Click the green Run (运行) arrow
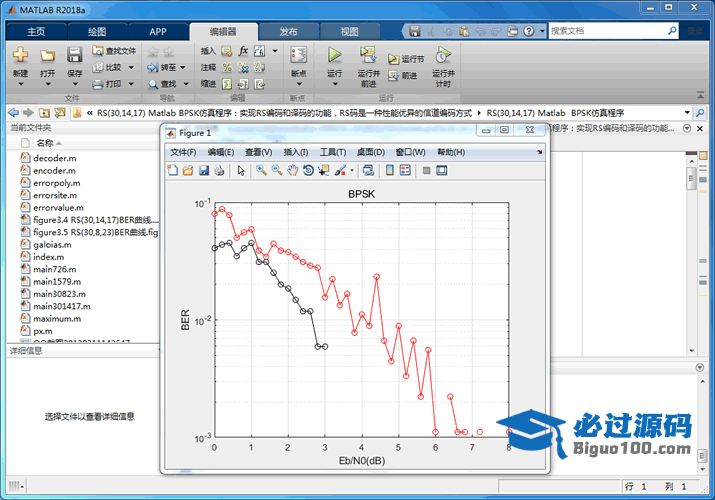Viewport: 715px width, 500px height. (335, 55)
